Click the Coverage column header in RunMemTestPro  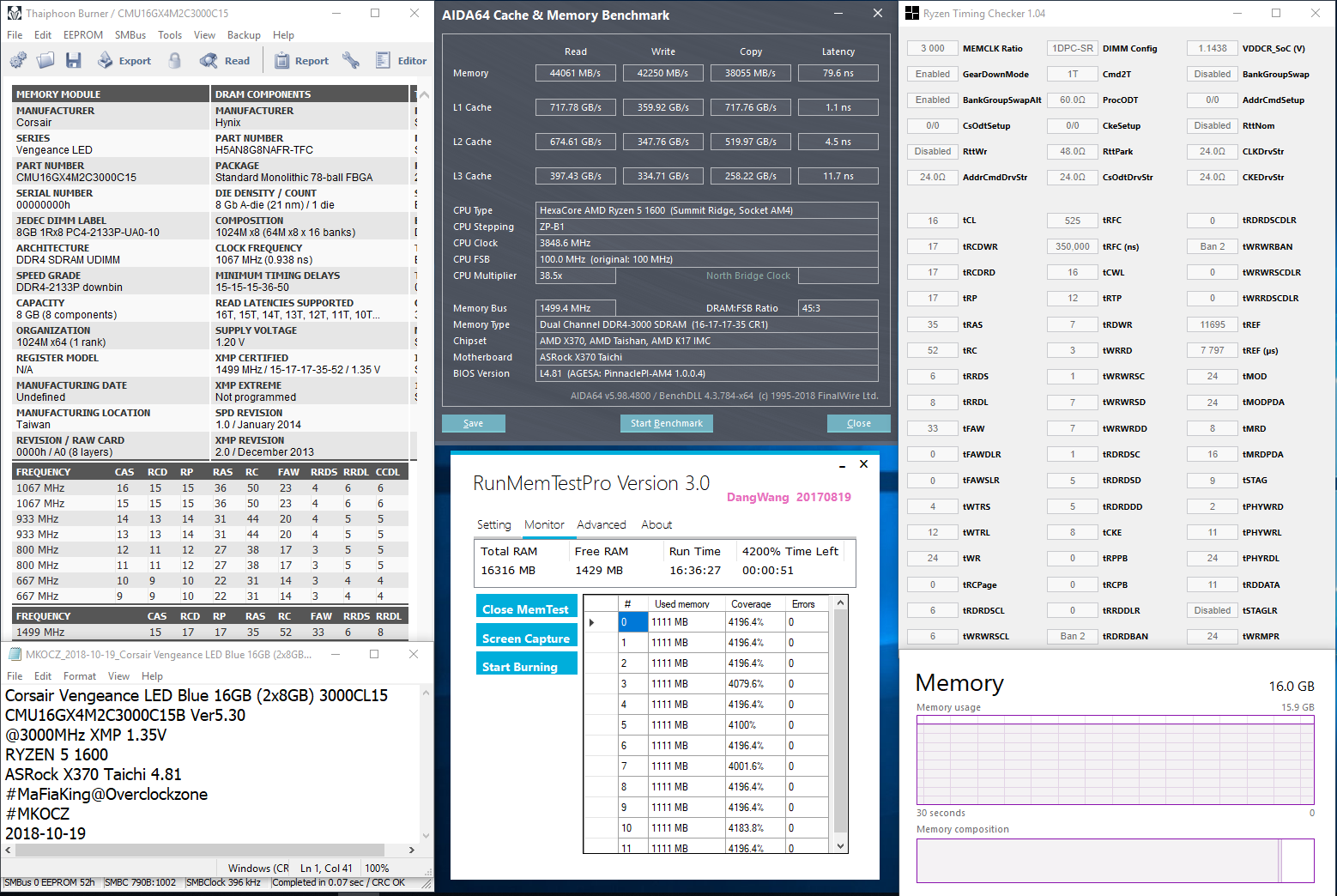coord(755,604)
